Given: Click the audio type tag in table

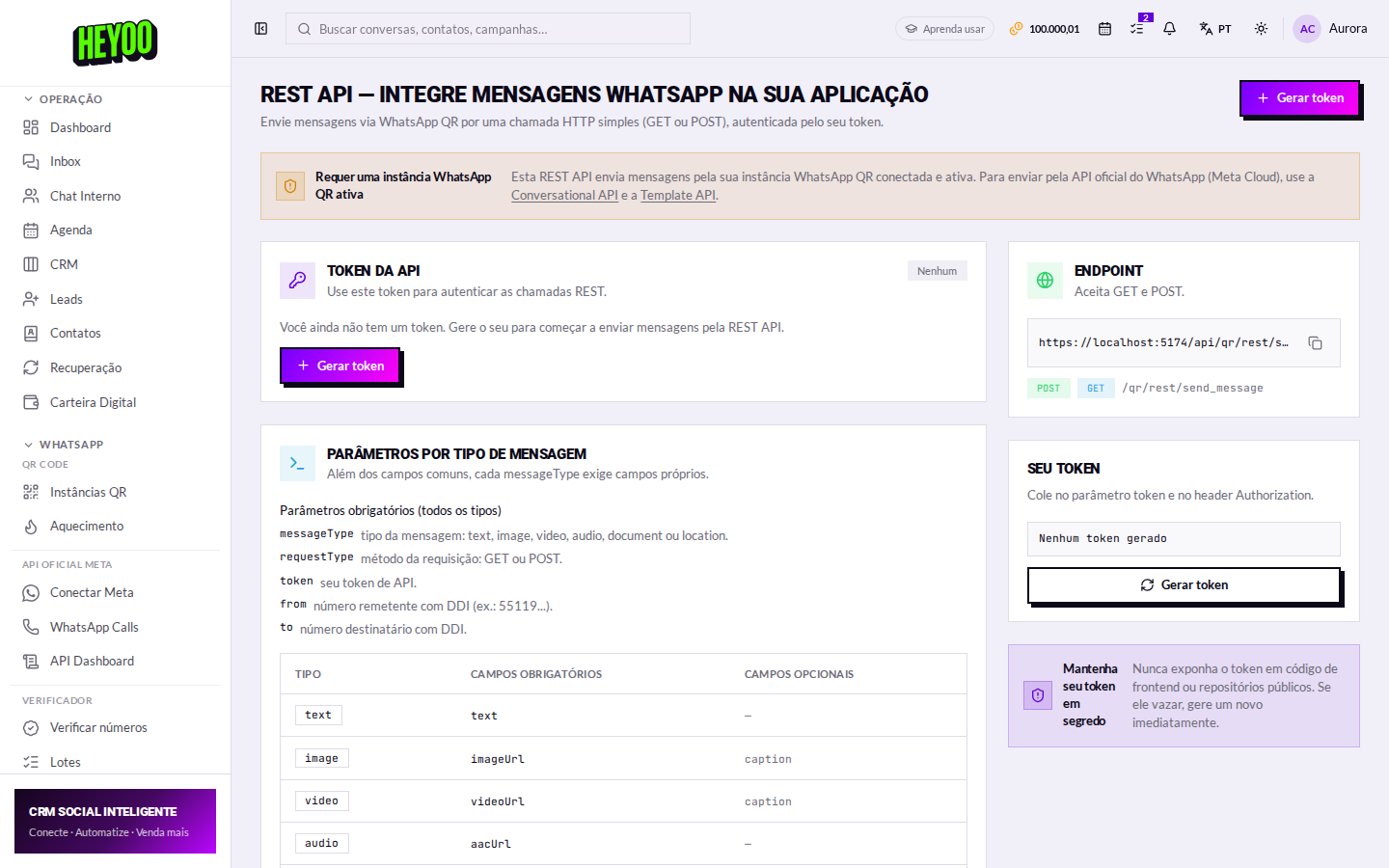Looking at the screenshot, I should [322, 843].
